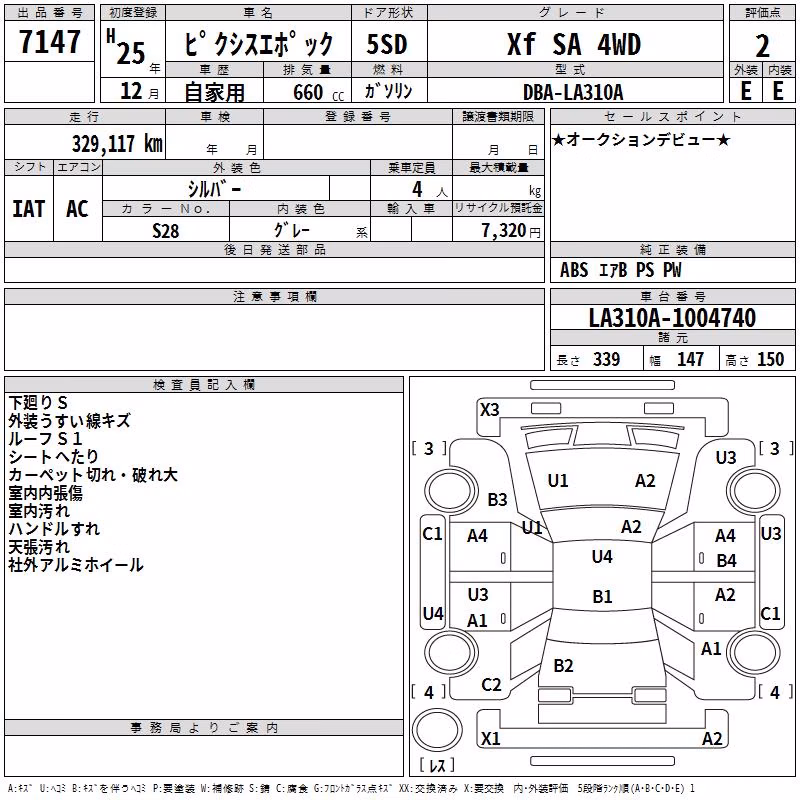Click registration month 12 月
The image size is (800, 800).
coord(139,91)
